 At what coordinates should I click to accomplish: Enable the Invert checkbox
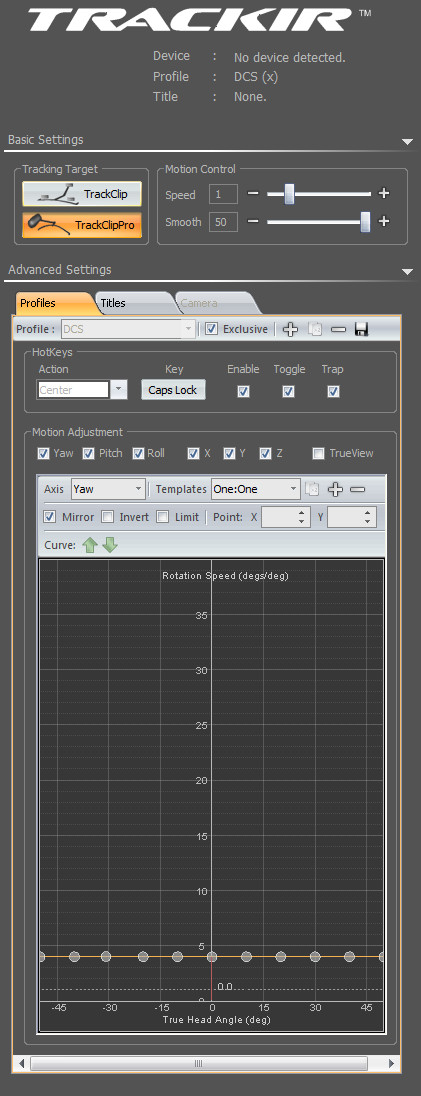click(x=108, y=517)
